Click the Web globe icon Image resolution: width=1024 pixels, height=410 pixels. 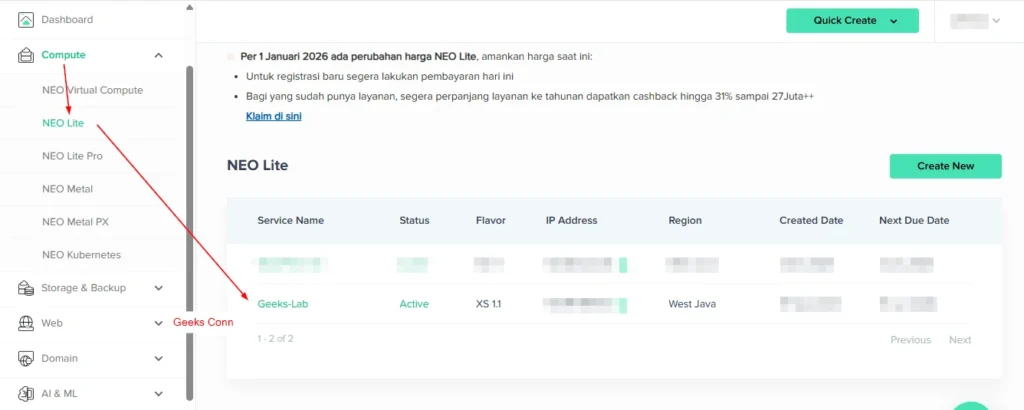pos(25,323)
